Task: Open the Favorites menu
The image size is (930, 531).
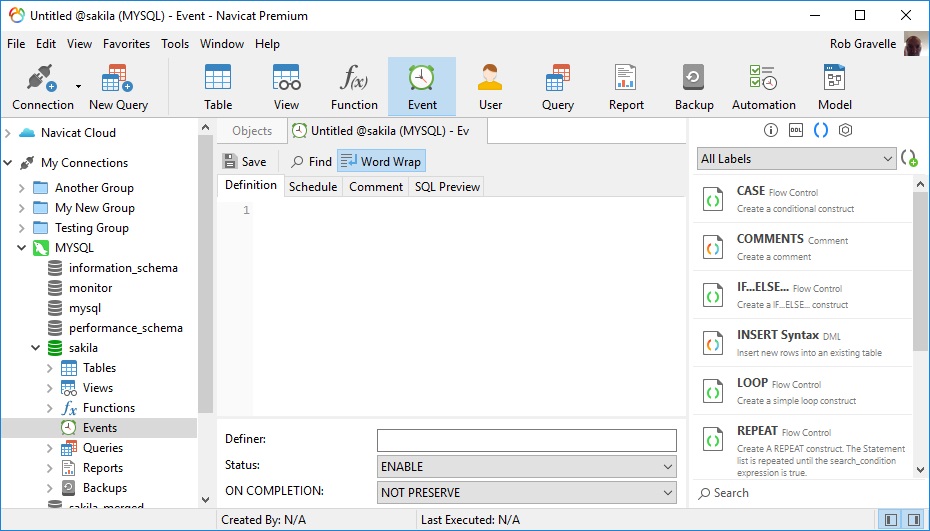Action: pyautogui.click(x=126, y=44)
